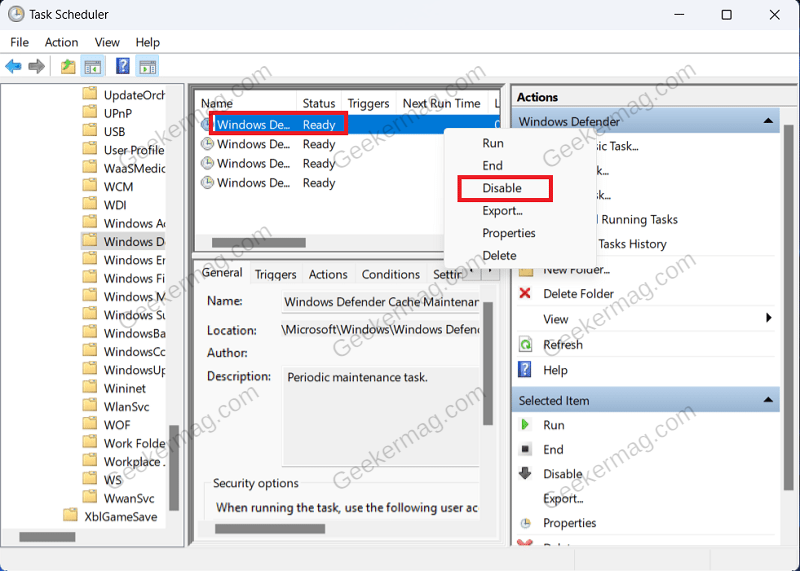This screenshot has height=571, width=800.
Task: Switch to the Actions tab in details pane
Action: pos(328,275)
